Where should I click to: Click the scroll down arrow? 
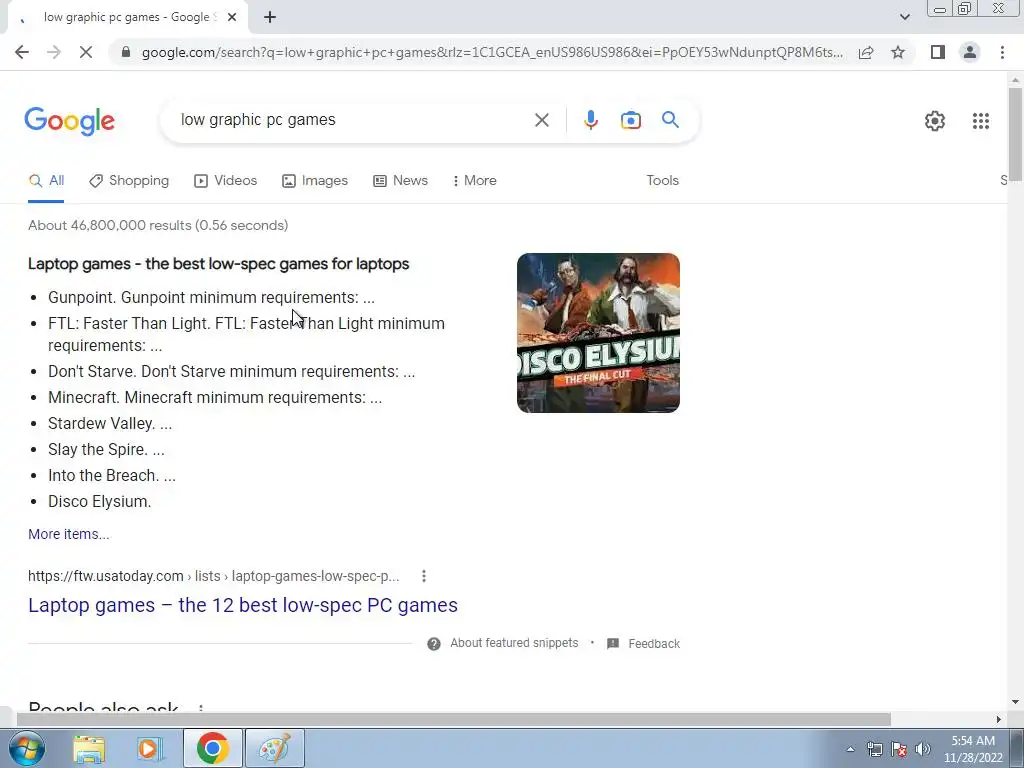pos(1015,702)
